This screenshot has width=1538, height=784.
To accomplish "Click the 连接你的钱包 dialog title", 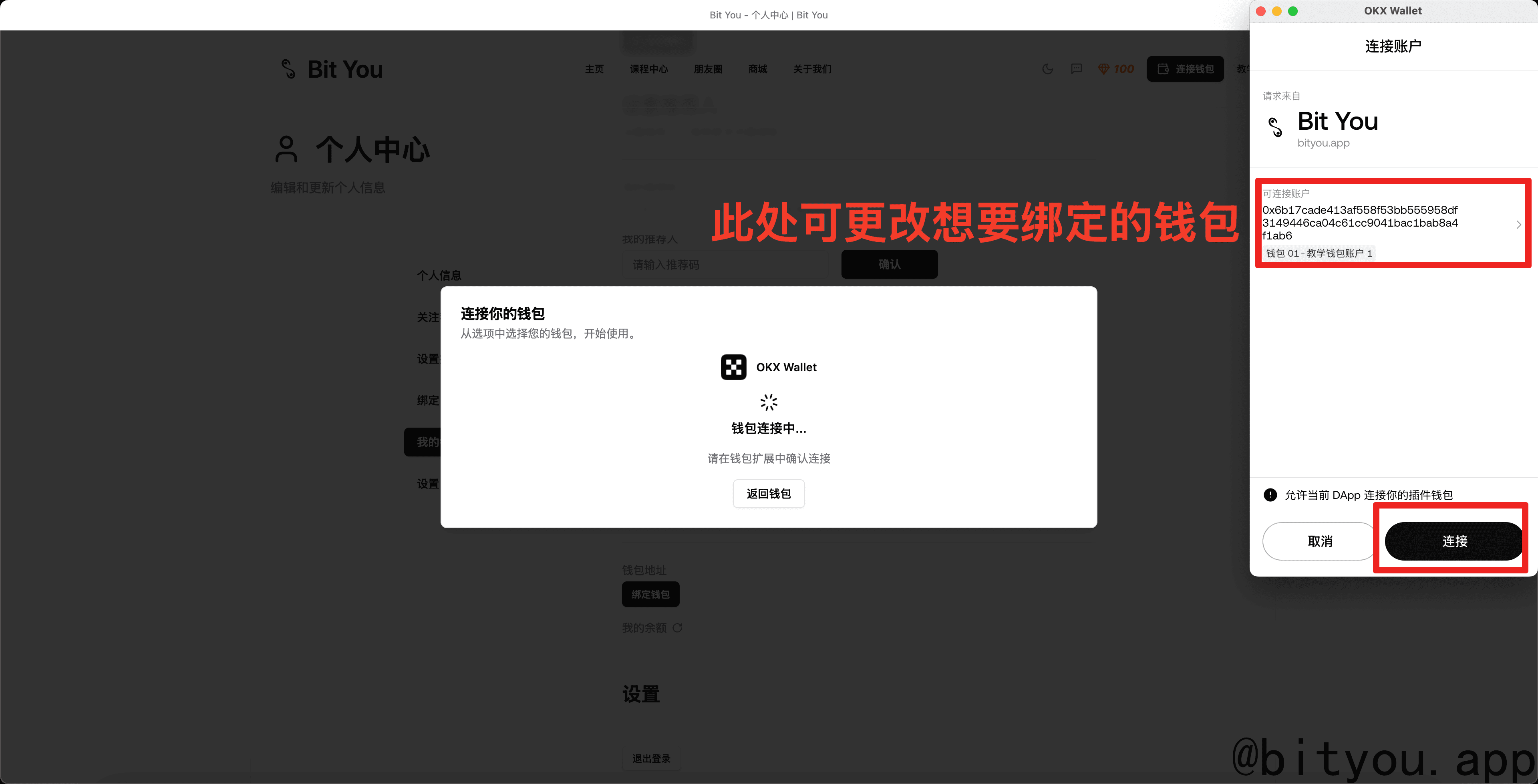I will click(x=502, y=314).
